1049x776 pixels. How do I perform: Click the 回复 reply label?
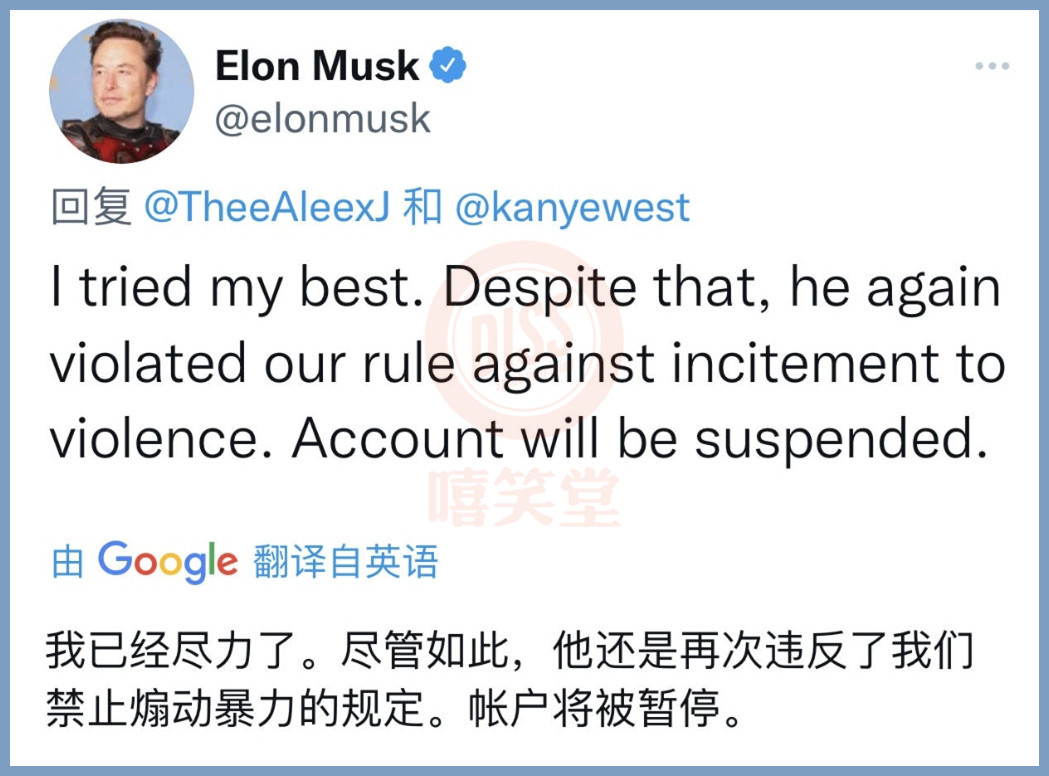[x=91, y=208]
